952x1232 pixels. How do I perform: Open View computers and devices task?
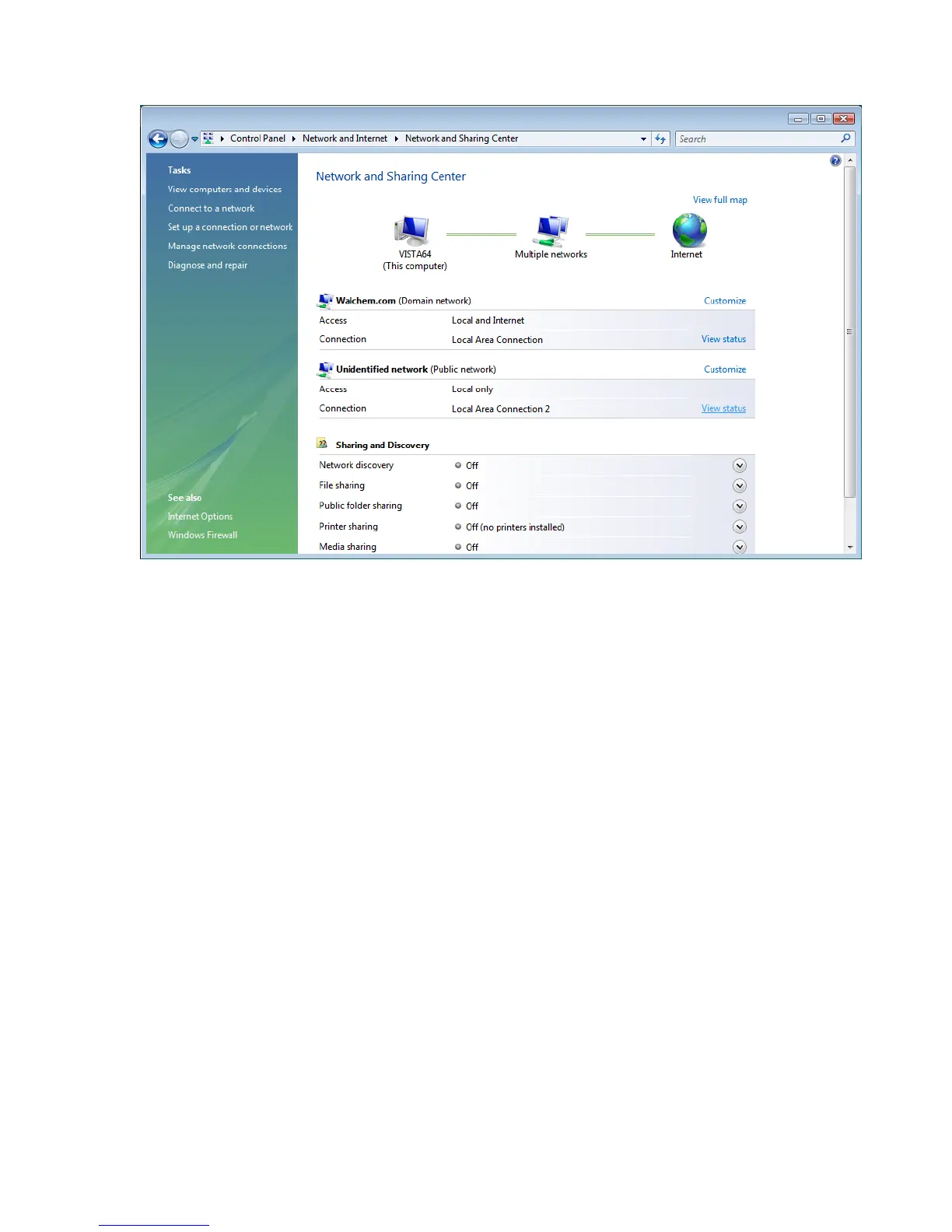coord(225,189)
